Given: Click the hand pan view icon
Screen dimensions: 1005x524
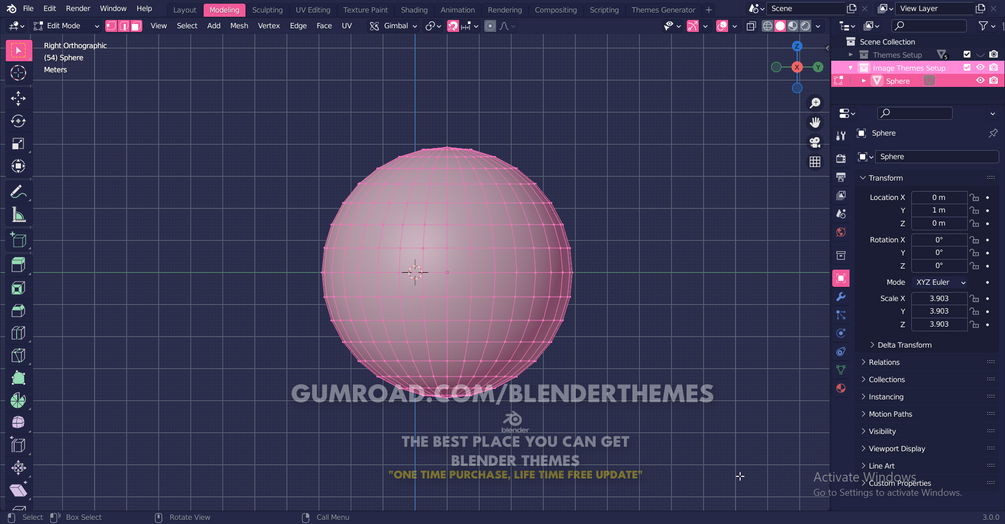Looking at the screenshot, I should pos(815,122).
